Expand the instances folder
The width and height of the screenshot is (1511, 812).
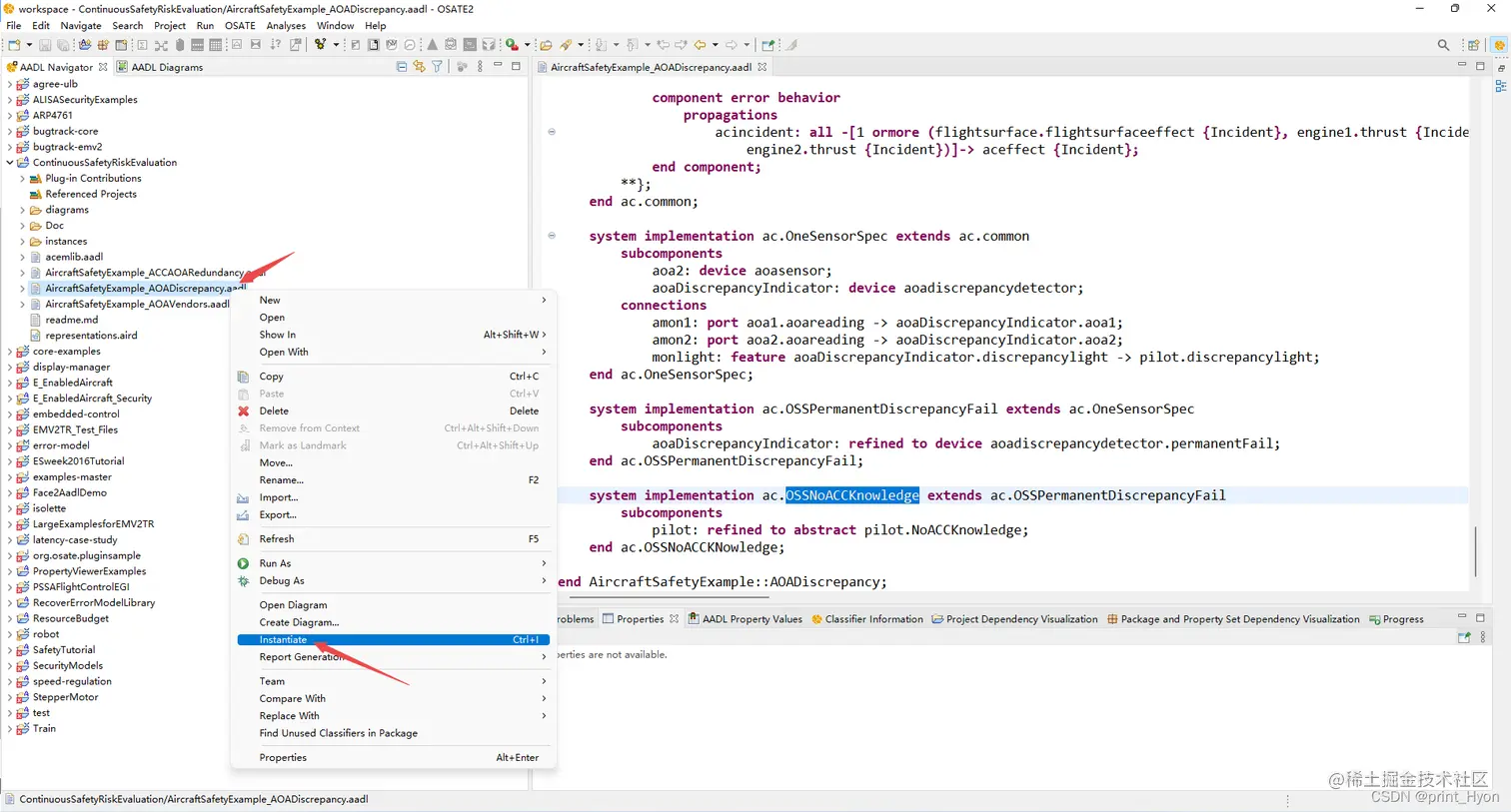tap(23, 242)
